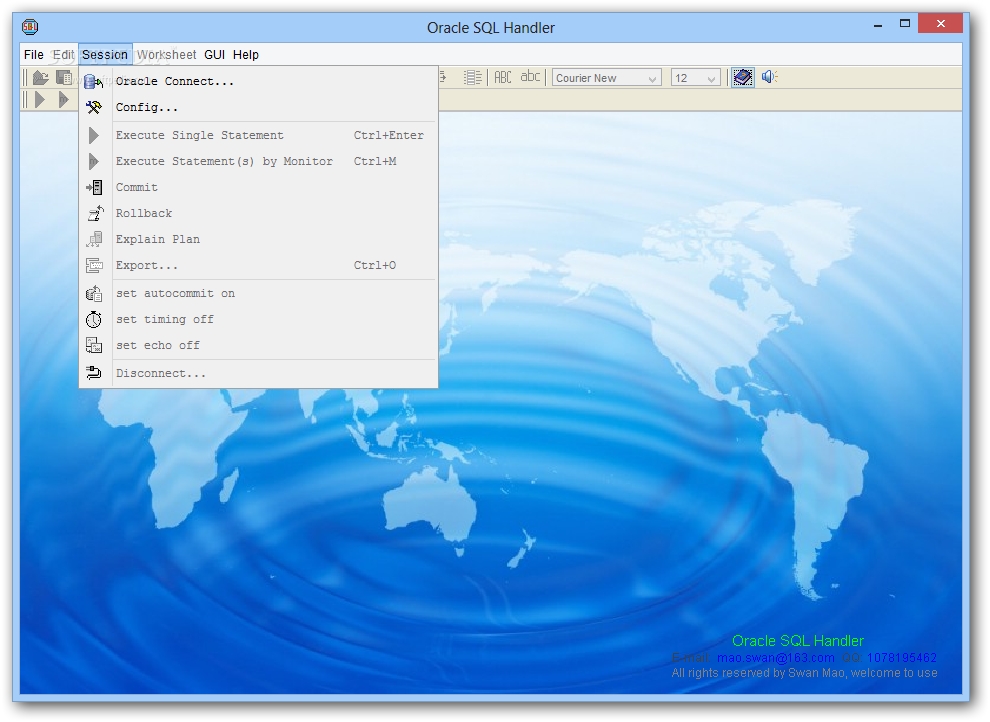990x722 pixels.
Task: Toggle set timing off entry
Action: point(258,319)
